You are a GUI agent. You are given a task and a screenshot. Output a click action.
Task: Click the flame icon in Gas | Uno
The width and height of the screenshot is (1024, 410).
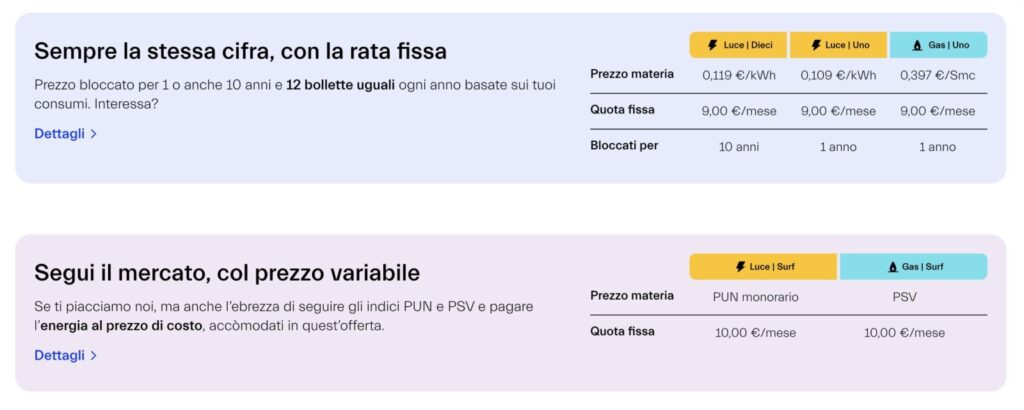917,45
